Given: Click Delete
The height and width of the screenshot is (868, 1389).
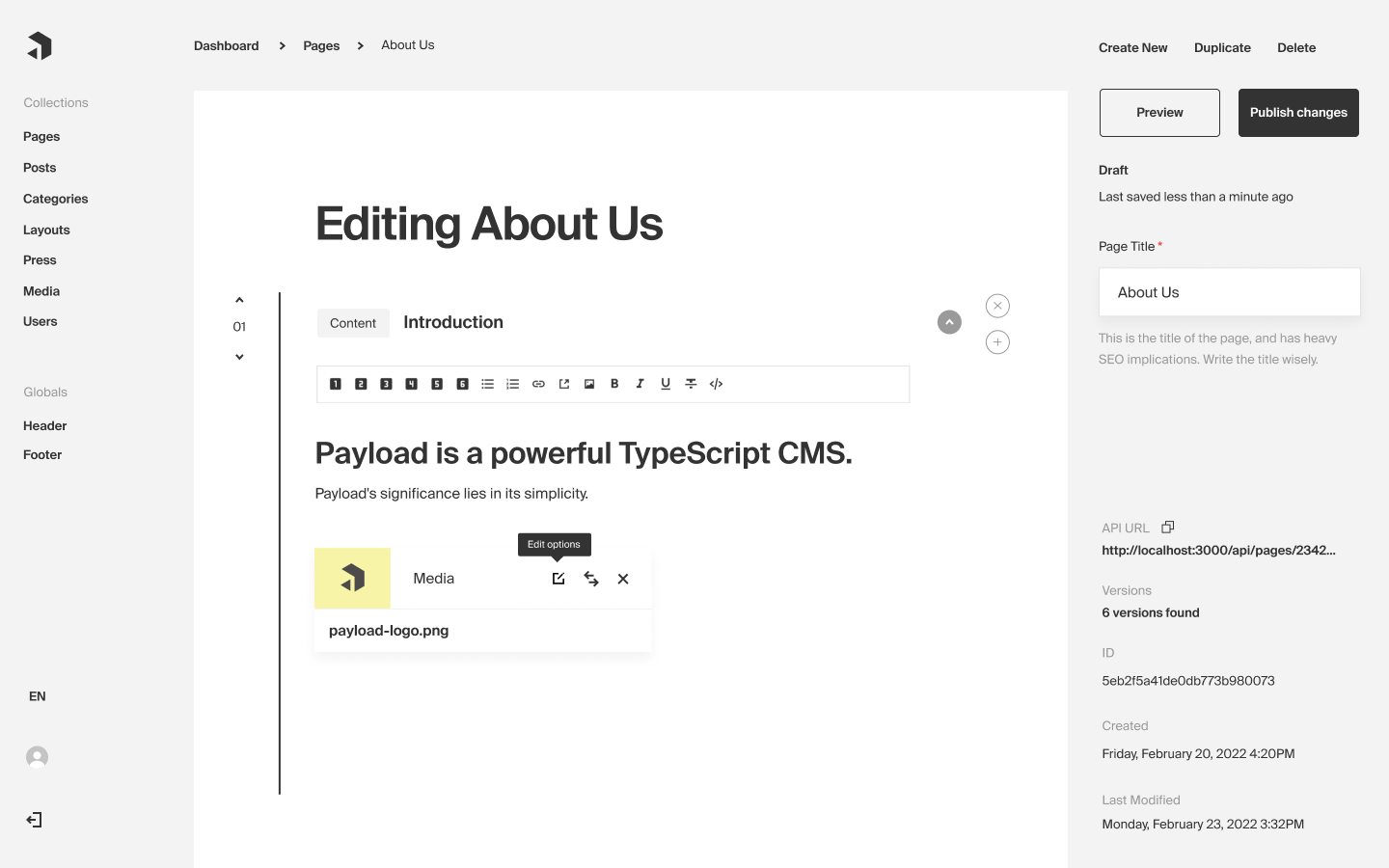Looking at the screenshot, I should coord(1296,47).
